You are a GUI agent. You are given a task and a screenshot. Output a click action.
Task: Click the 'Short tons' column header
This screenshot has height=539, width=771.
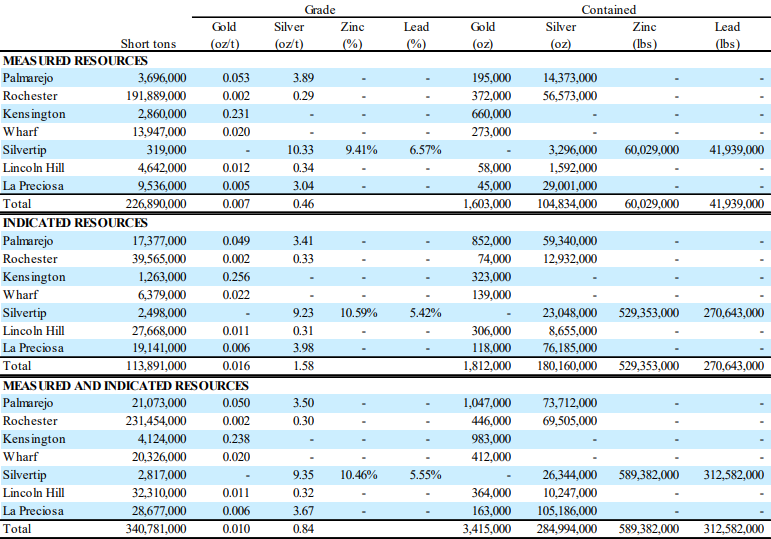[x=148, y=44]
